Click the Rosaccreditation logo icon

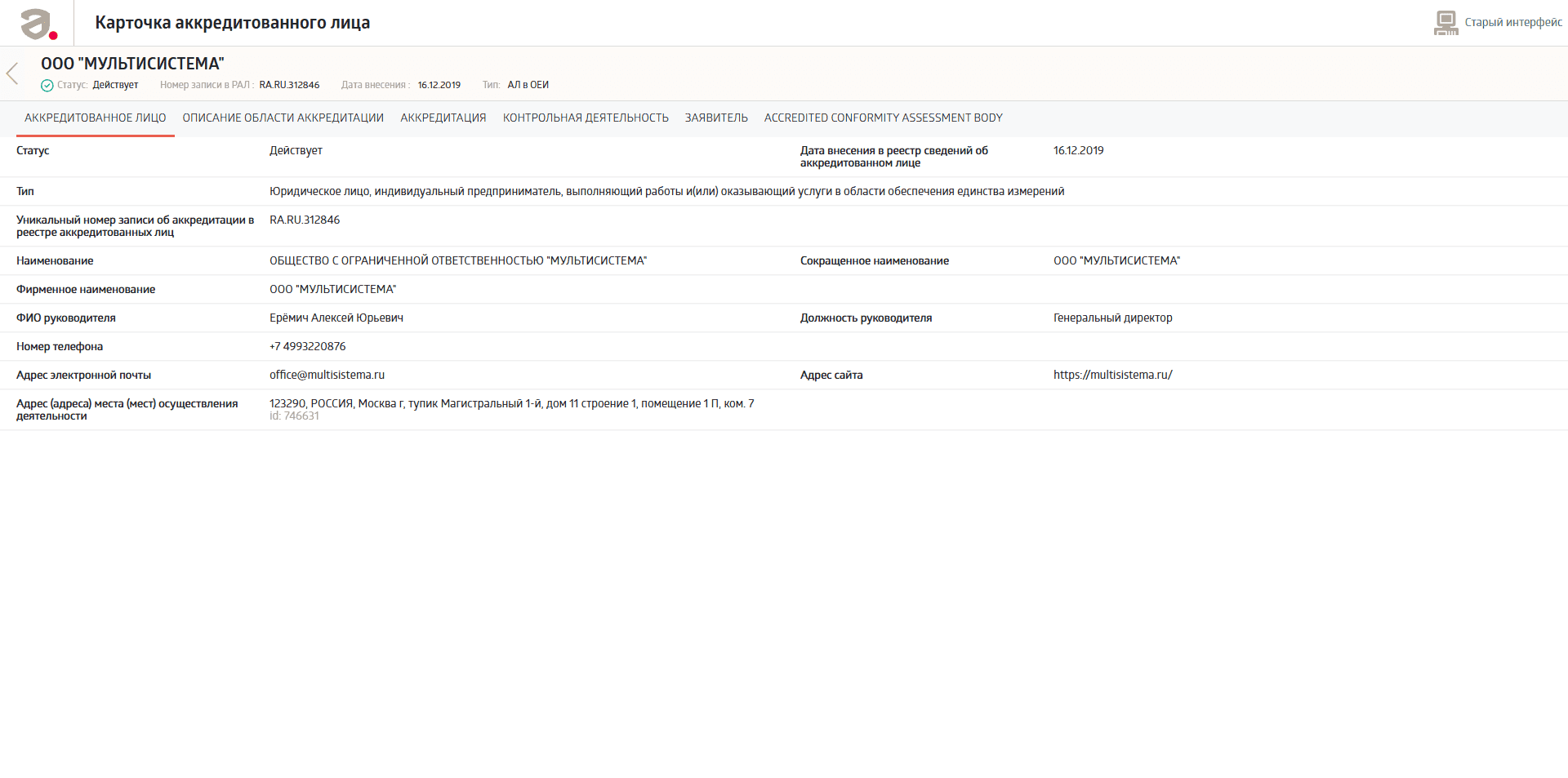click(38, 24)
